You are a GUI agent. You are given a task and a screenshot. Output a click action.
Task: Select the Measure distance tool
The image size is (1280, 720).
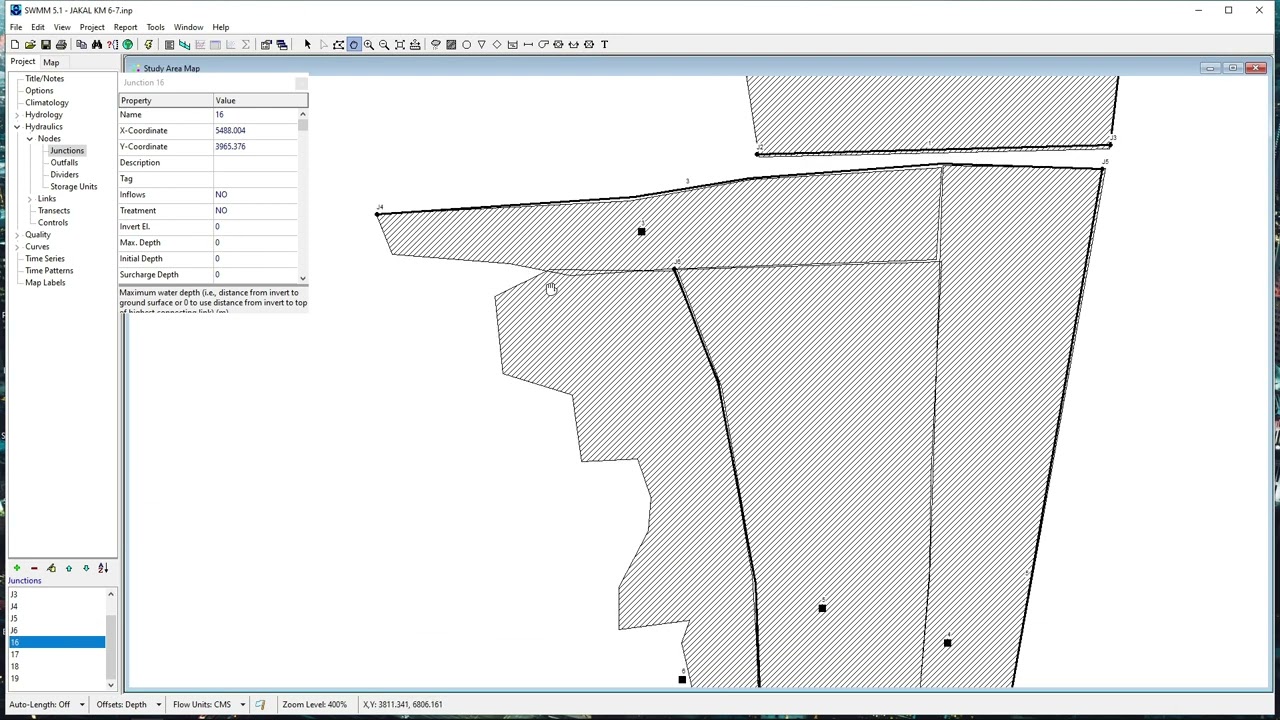tap(415, 44)
